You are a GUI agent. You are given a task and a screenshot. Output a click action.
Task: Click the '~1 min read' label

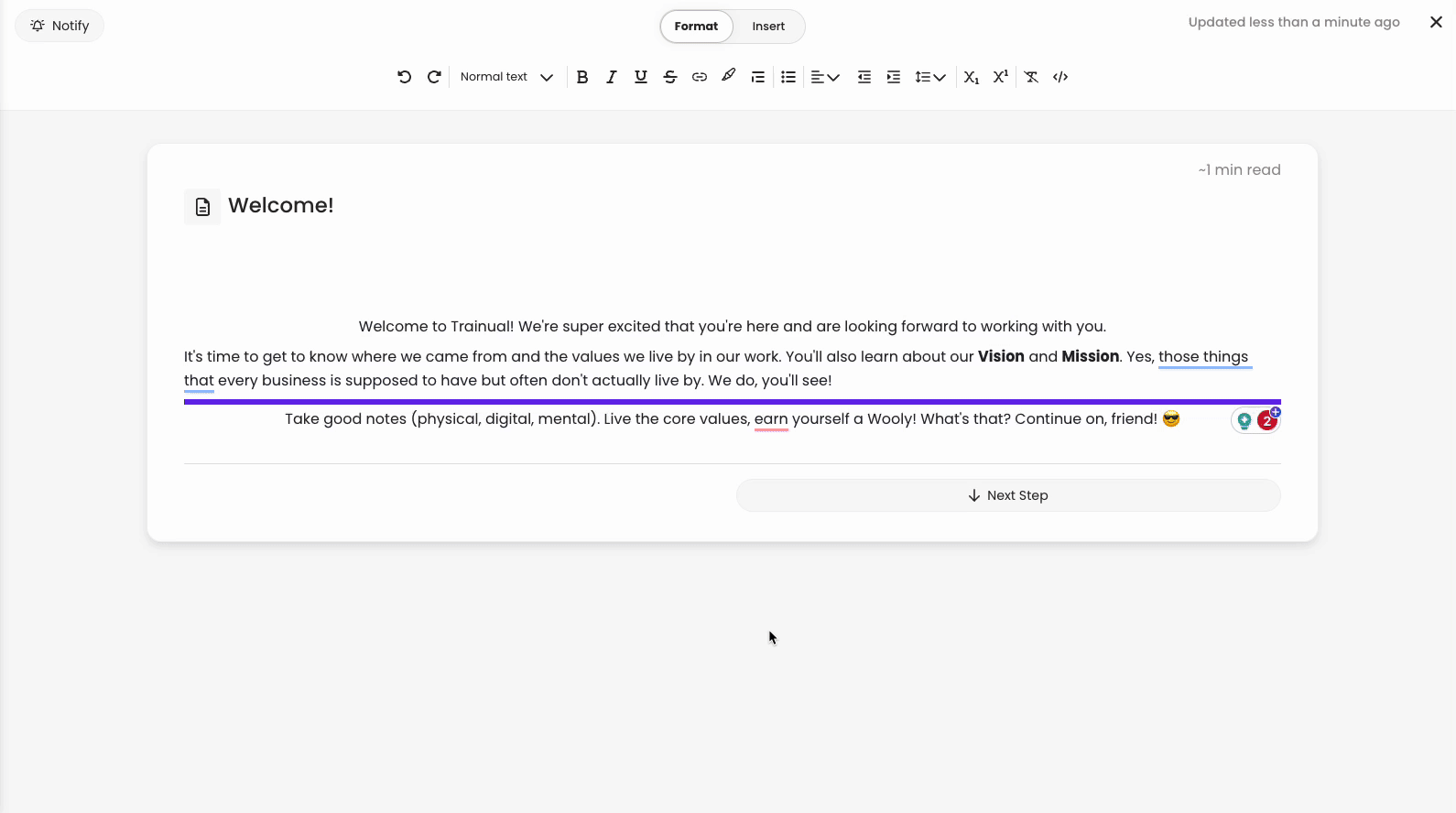[1239, 170]
